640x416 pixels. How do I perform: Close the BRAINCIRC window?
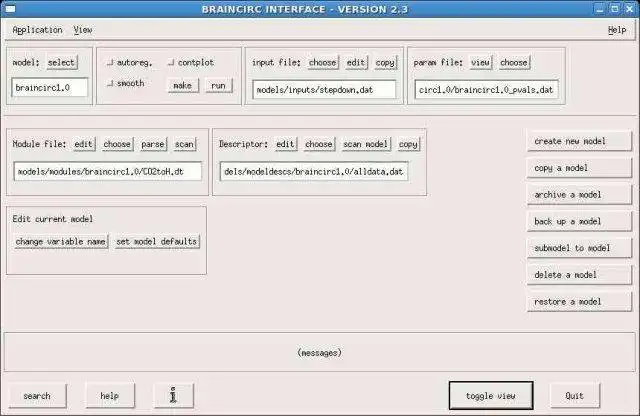pos(630,9)
